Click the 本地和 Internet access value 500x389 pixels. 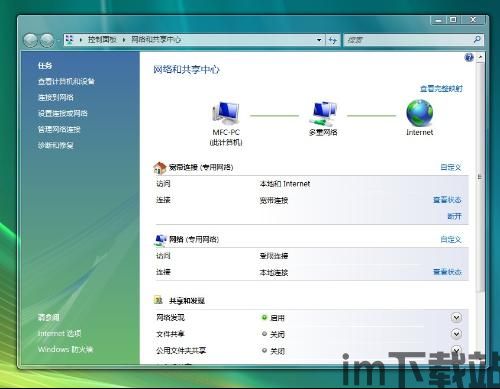click(x=285, y=184)
